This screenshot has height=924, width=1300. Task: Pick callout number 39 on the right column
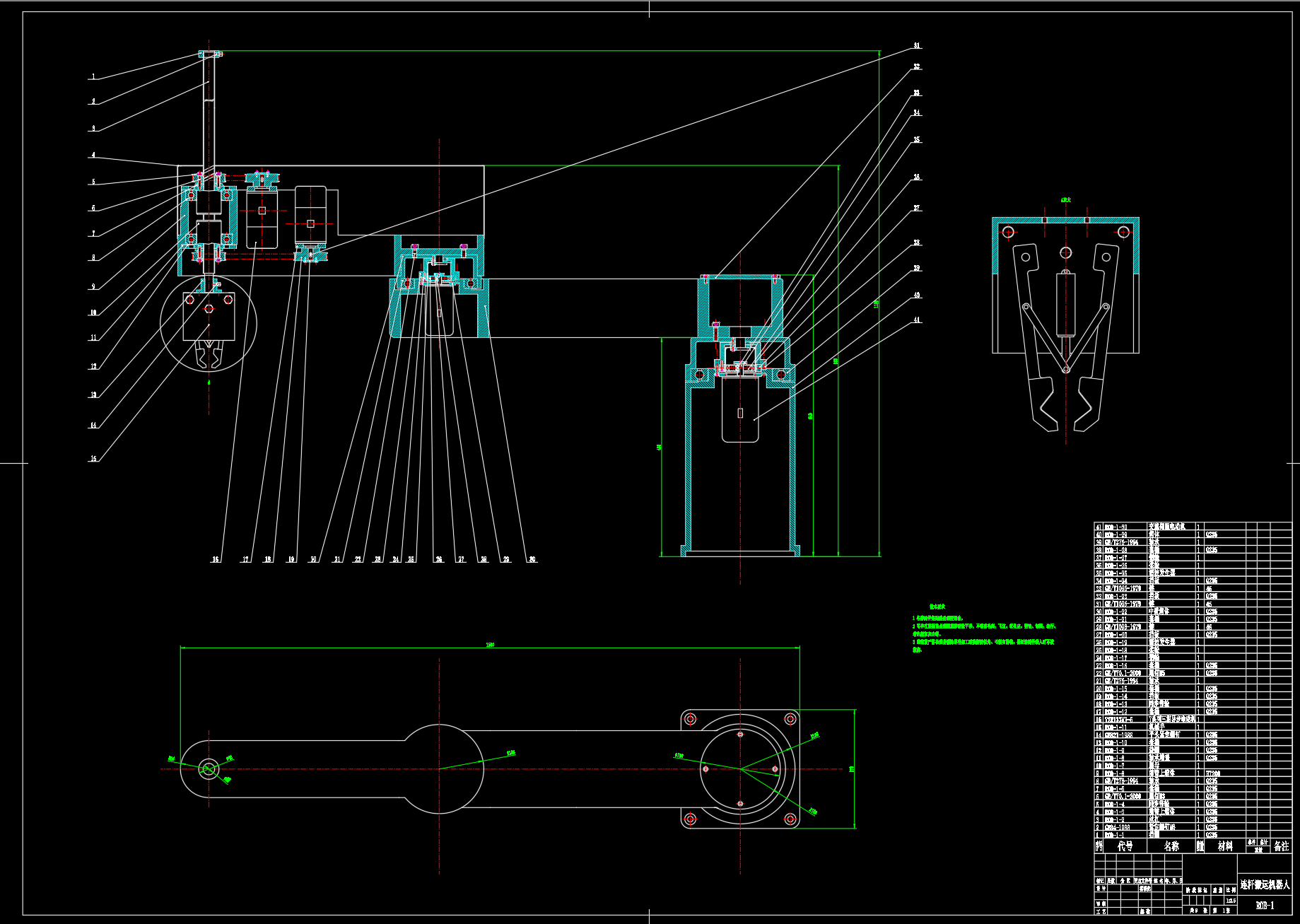coord(917,268)
